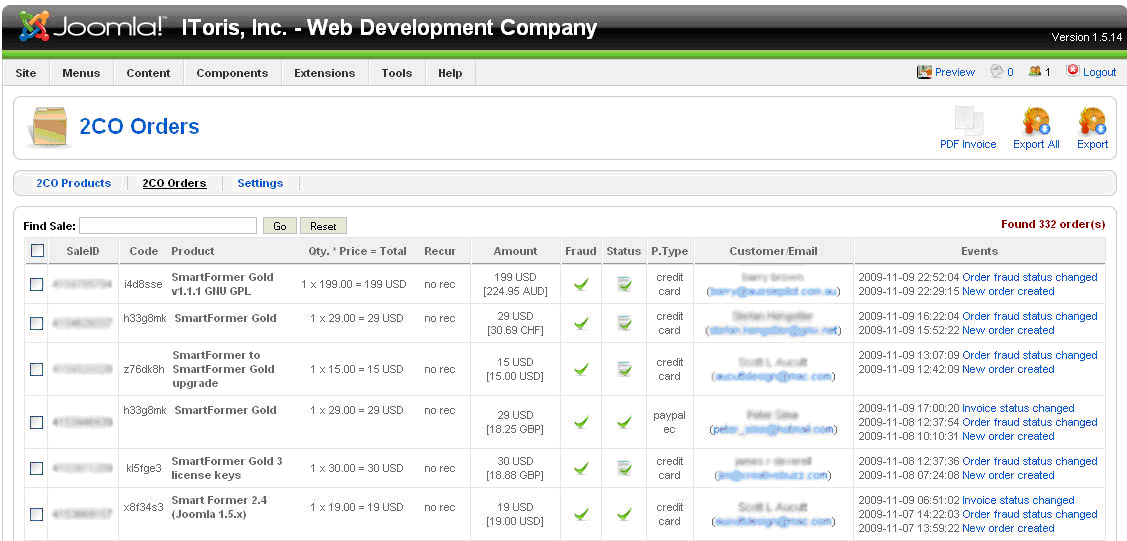1127x541 pixels.
Task: Click status icon for z76dk8h order
Action: [624, 369]
